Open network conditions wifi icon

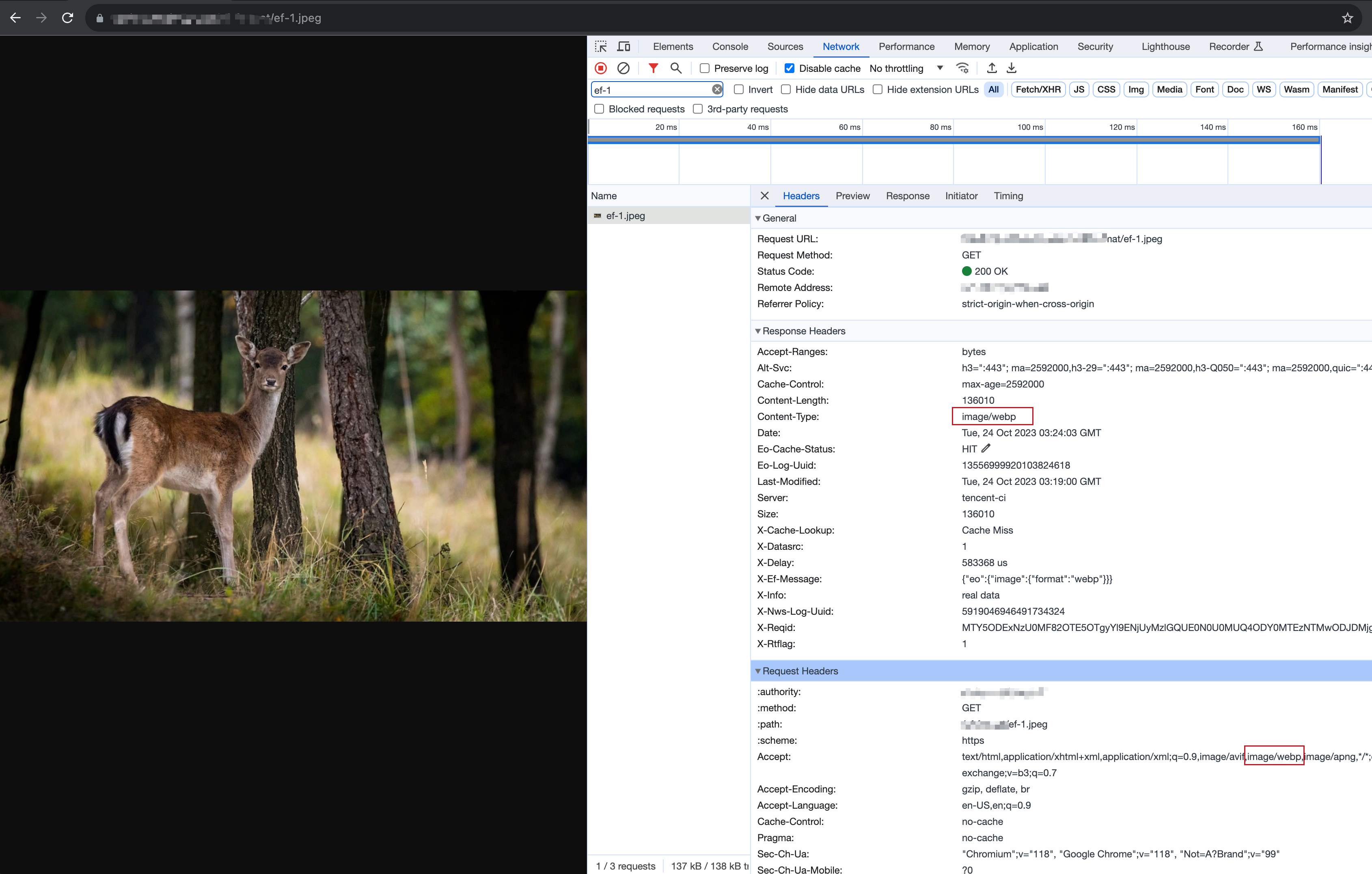coord(962,68)
